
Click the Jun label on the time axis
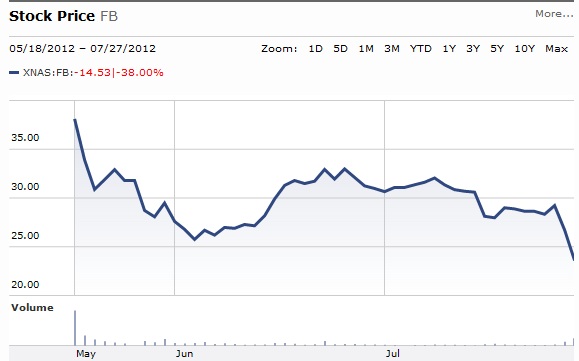point(184,354)
